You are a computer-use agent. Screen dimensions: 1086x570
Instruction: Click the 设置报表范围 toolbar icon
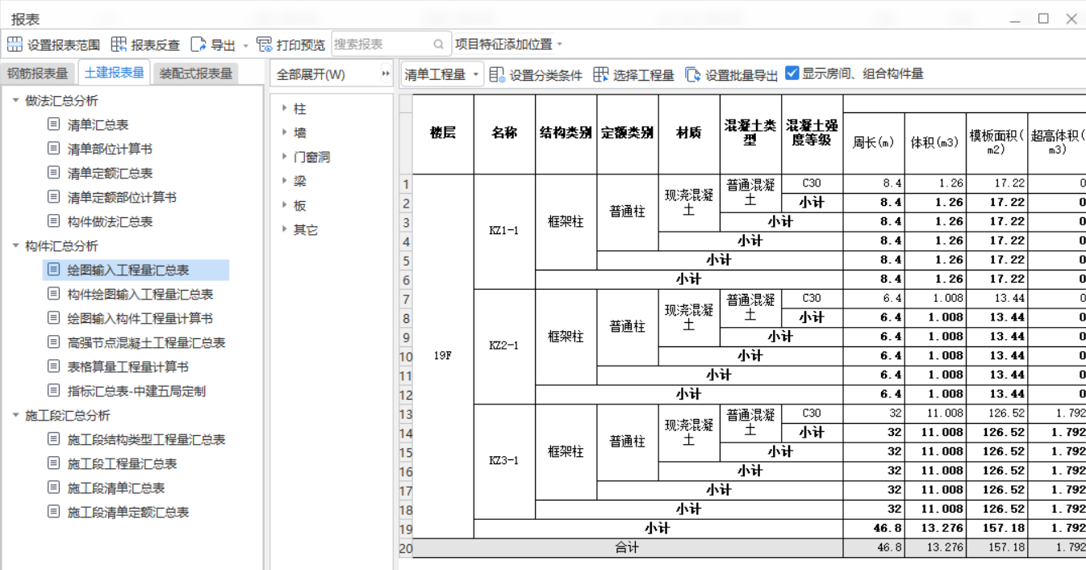15,45
